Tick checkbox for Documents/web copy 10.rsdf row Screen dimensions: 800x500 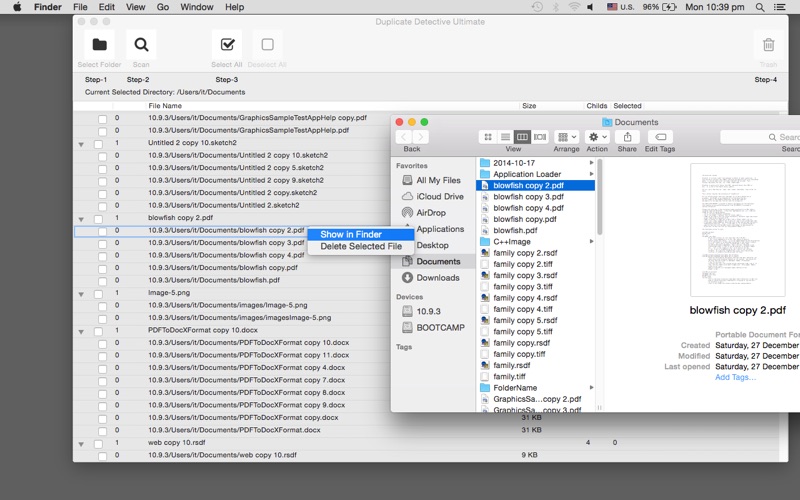[x=103, y=456]
